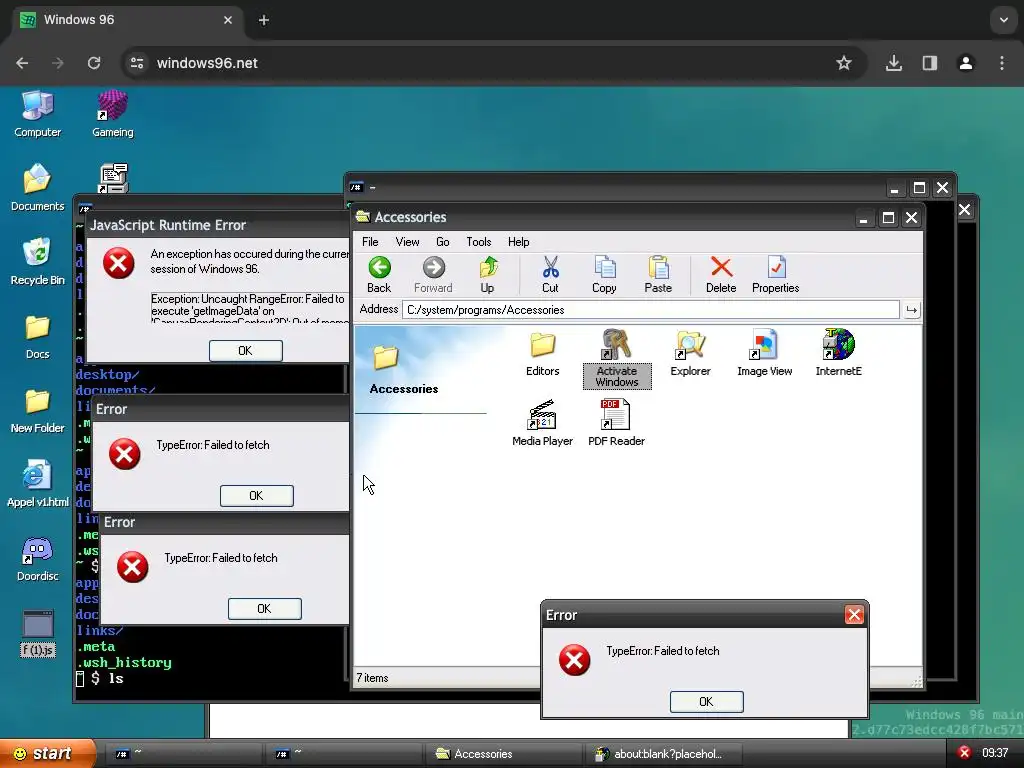Click the .wsh_history entry in terminal

[124, 662]
